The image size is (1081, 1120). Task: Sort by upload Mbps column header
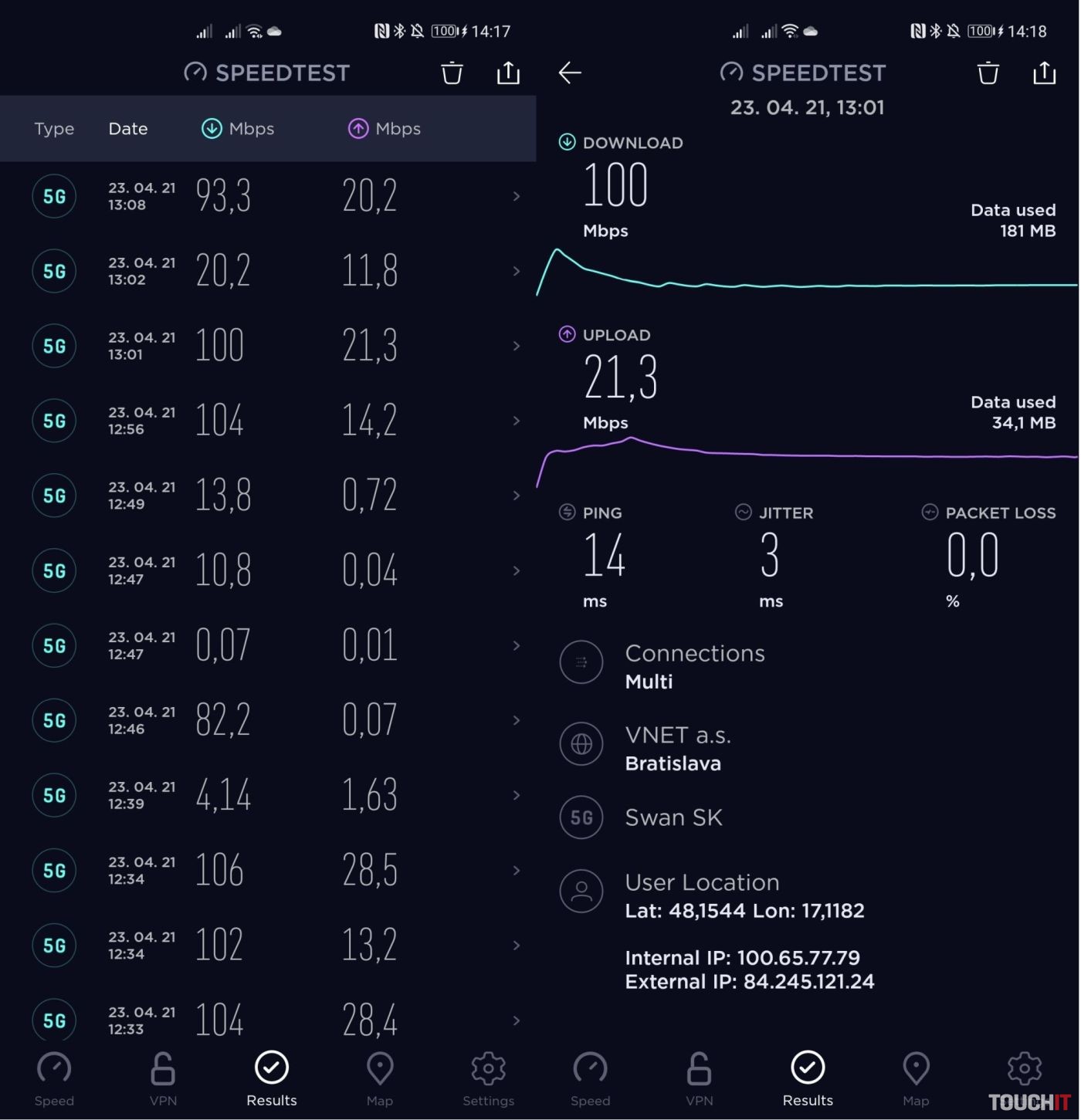coord(385,129)
